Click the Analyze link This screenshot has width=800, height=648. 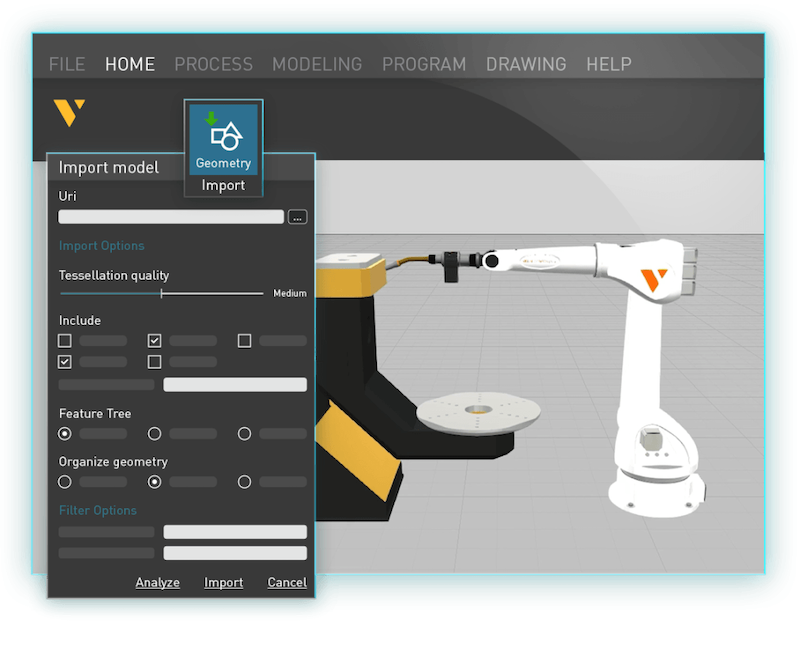click(157, 582)
